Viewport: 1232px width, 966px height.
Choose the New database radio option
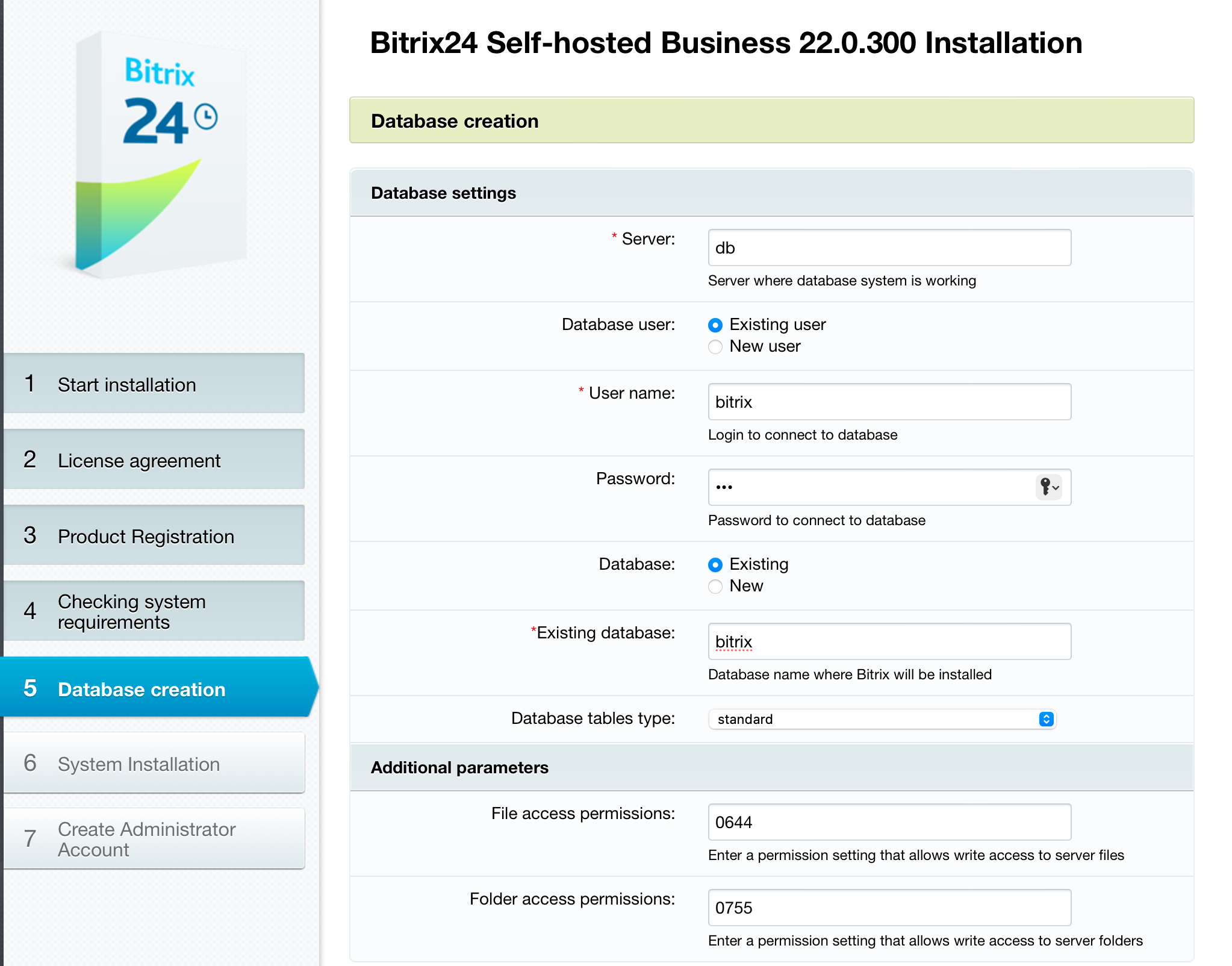[715, 587]
